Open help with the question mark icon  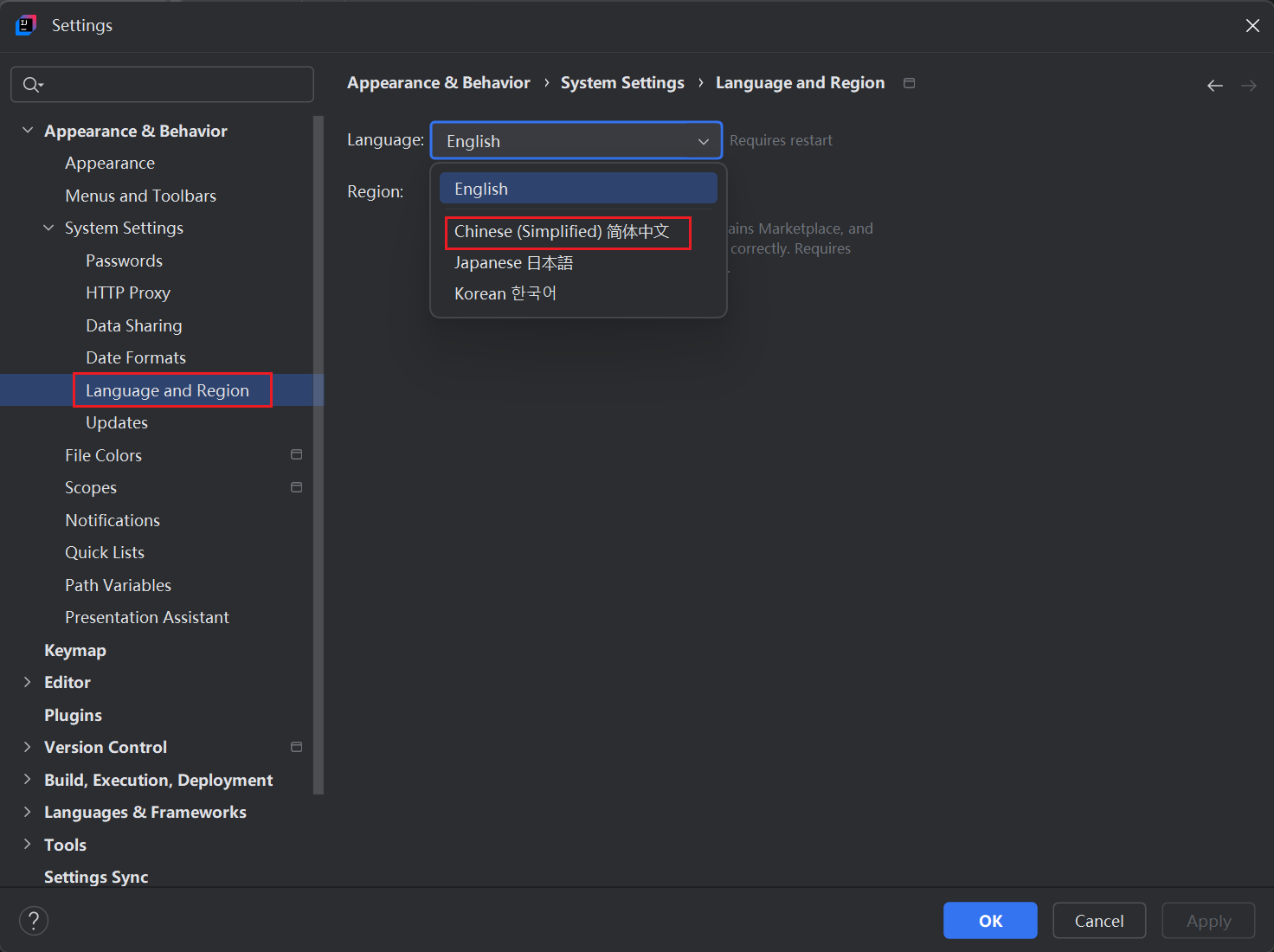(x=34, y=921)
